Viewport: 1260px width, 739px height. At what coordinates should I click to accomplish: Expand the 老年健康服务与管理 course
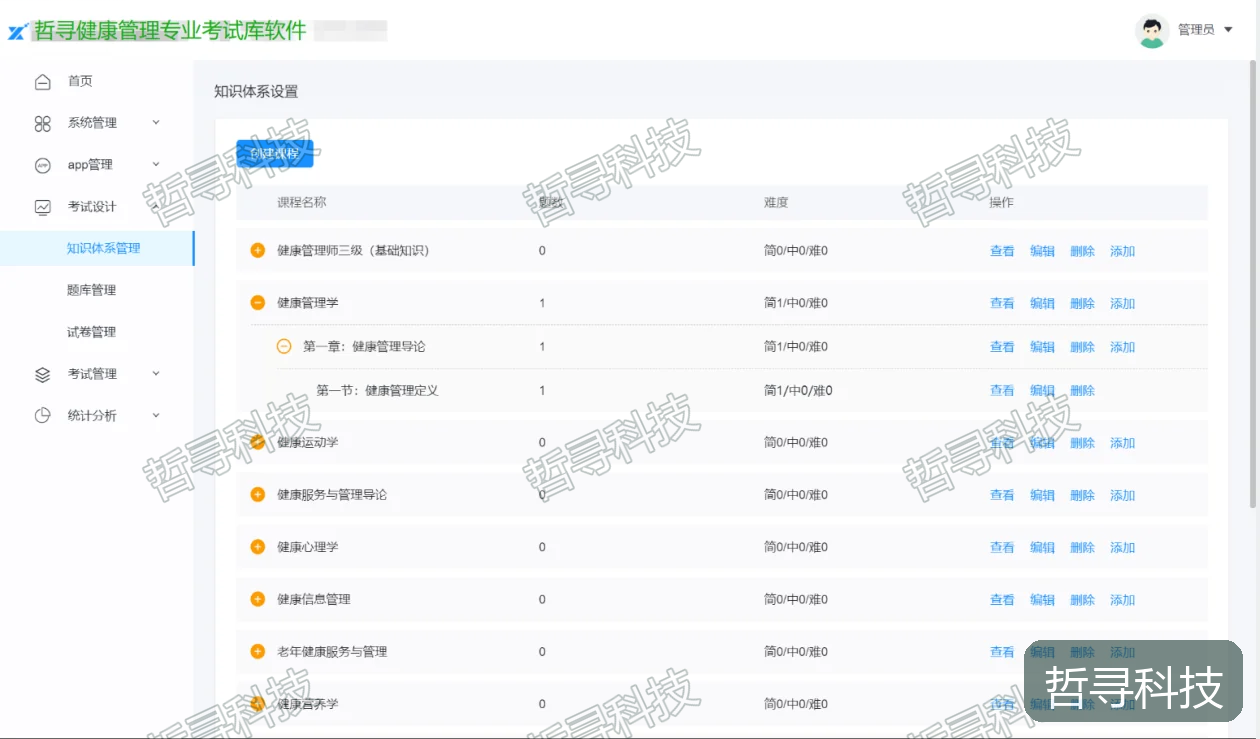click(x=257, y=651)
